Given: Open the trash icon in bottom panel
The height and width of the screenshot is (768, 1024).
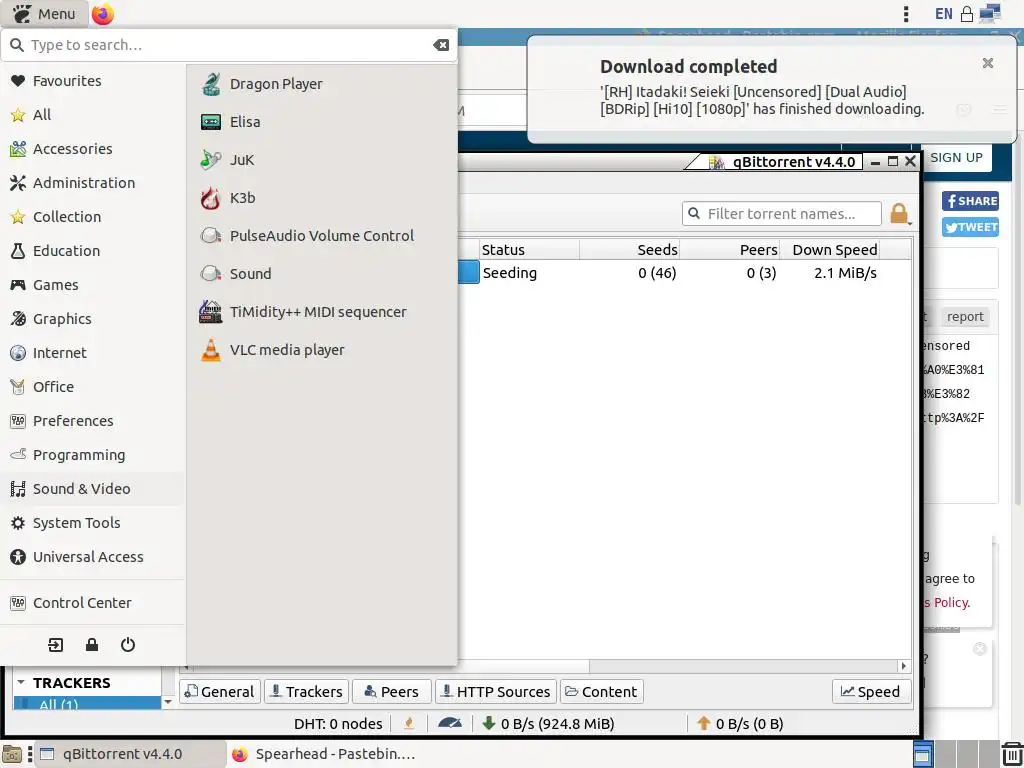Looking at the screenshot, I should (x=1012, y=754).
